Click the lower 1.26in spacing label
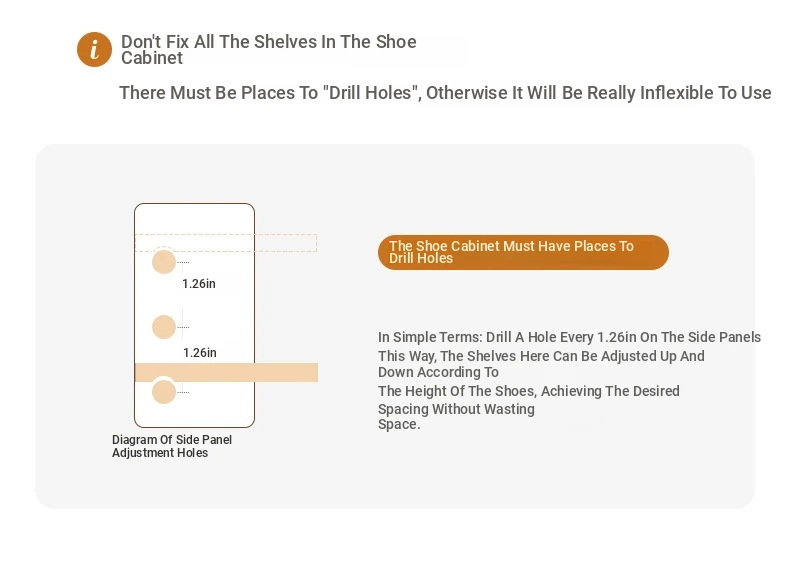 (x=200, y=353)
